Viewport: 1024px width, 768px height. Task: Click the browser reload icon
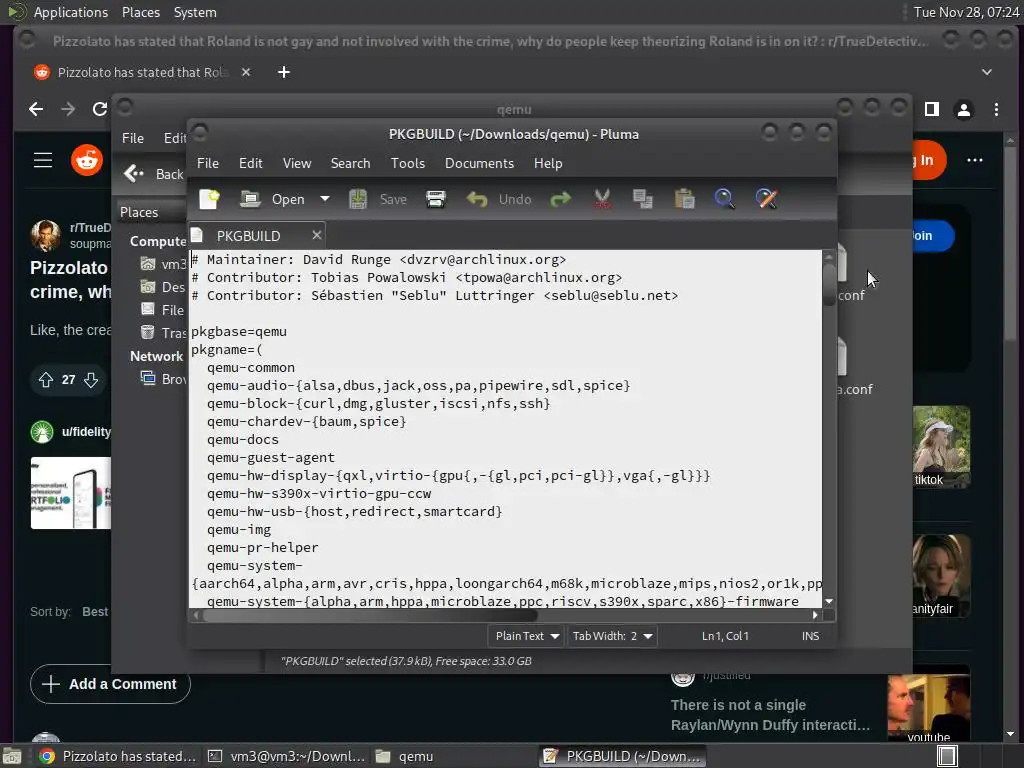pyautogui.click(x=99, y=109)
